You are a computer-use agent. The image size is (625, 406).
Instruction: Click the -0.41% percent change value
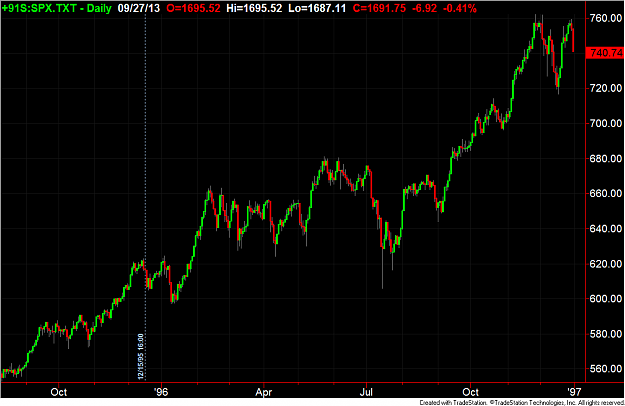[460, 8]
